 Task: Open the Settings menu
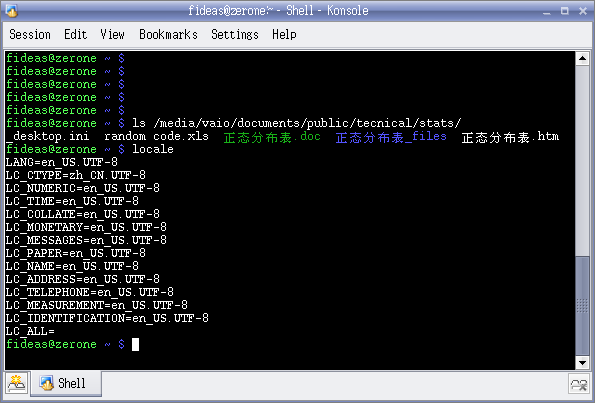click(235, 35)
